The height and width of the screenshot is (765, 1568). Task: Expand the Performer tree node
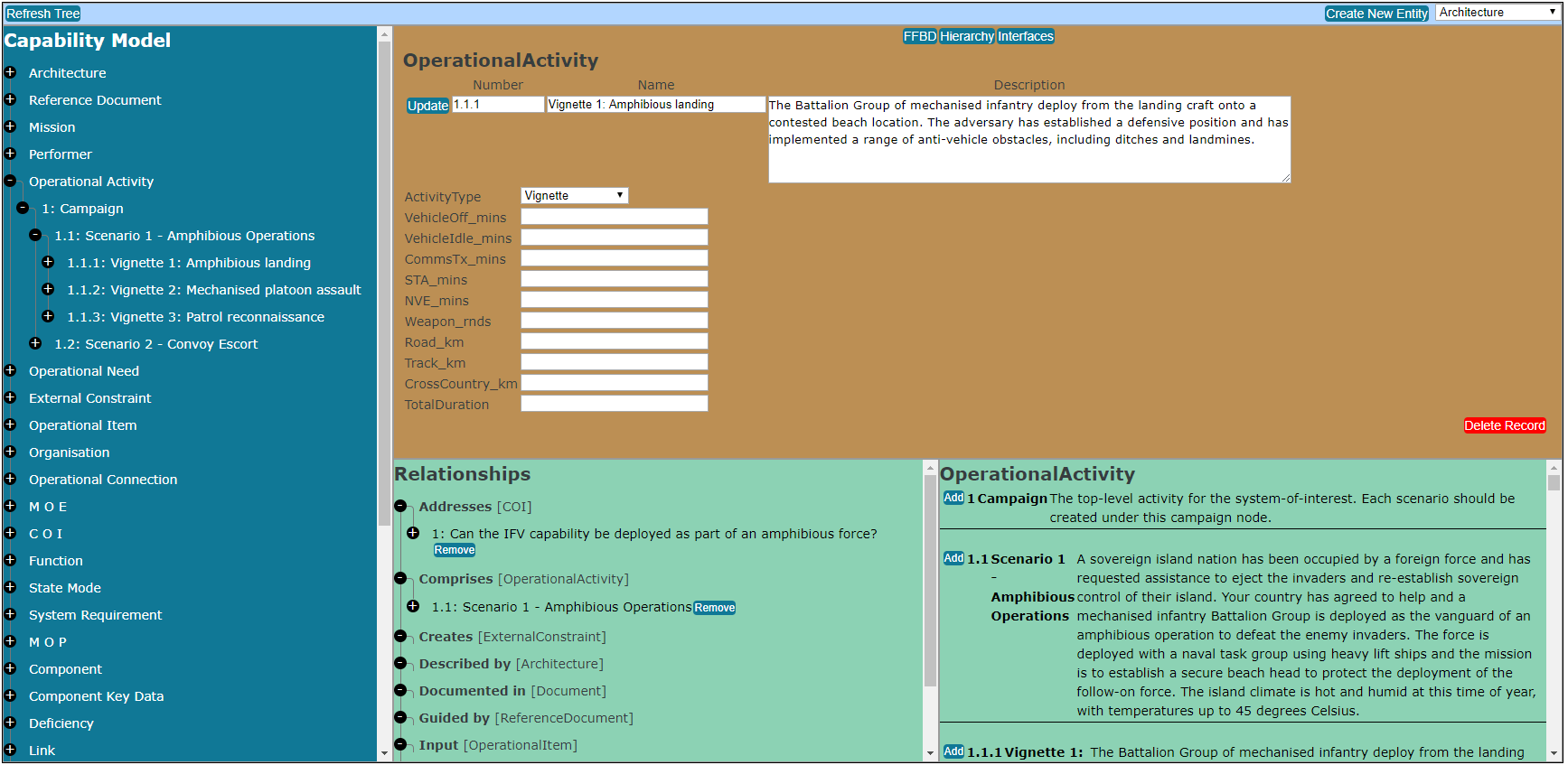pos(10,154)
